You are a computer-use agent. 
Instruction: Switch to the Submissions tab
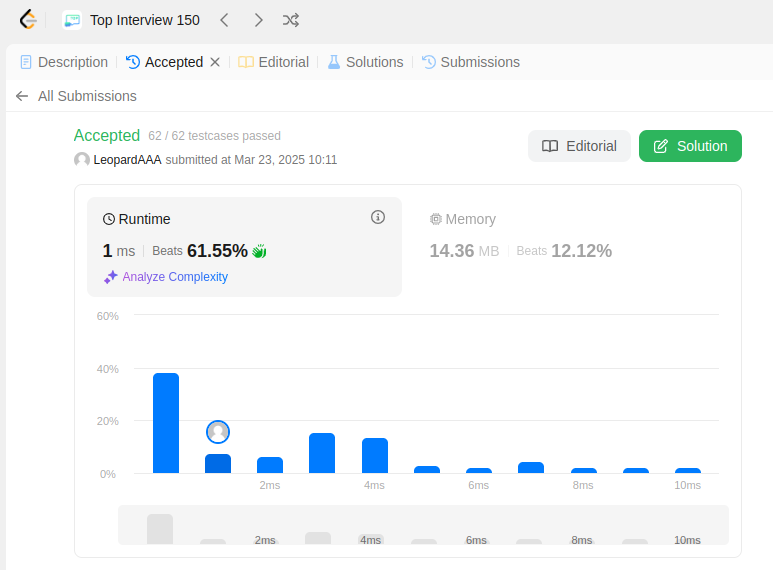pyautogui.click(x=471, y=62)
